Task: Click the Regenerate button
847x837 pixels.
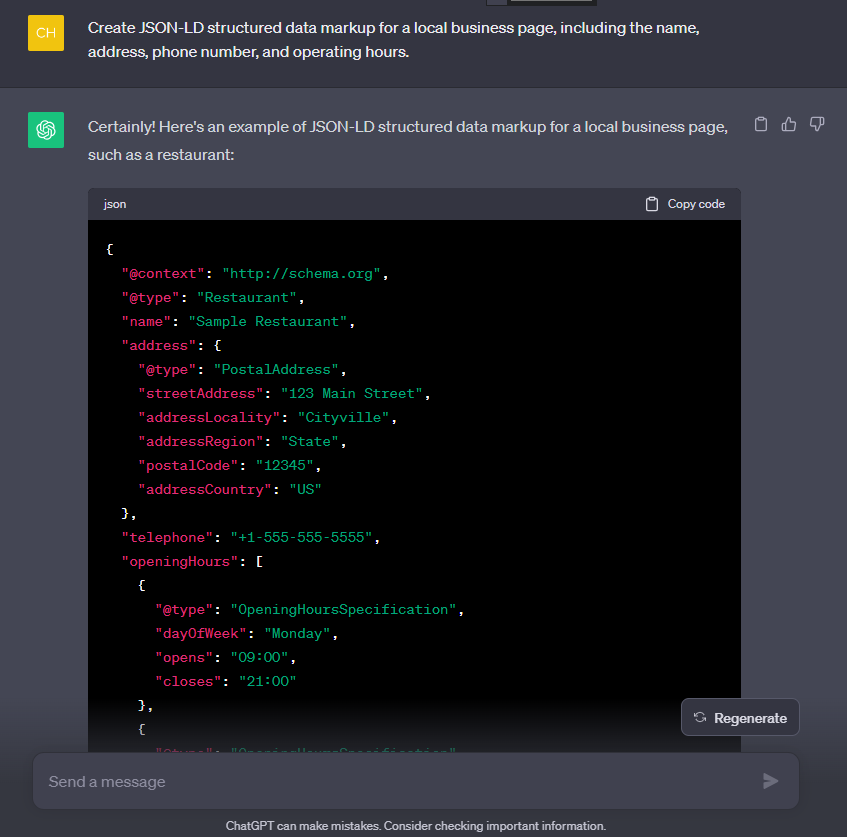Action: click(x=740, y=718)
